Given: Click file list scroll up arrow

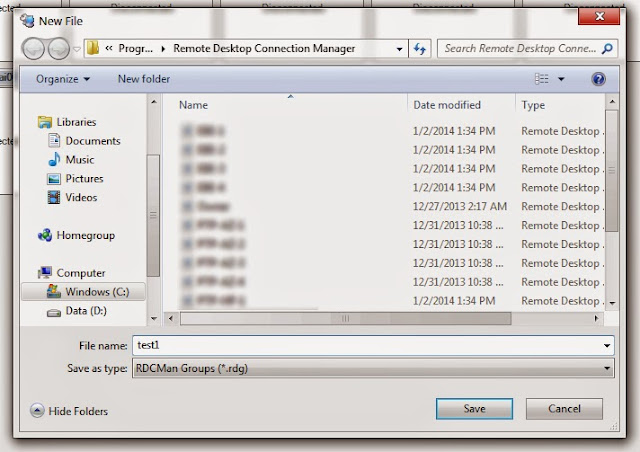Looking at the screenshot, I should tap(611, 101).
